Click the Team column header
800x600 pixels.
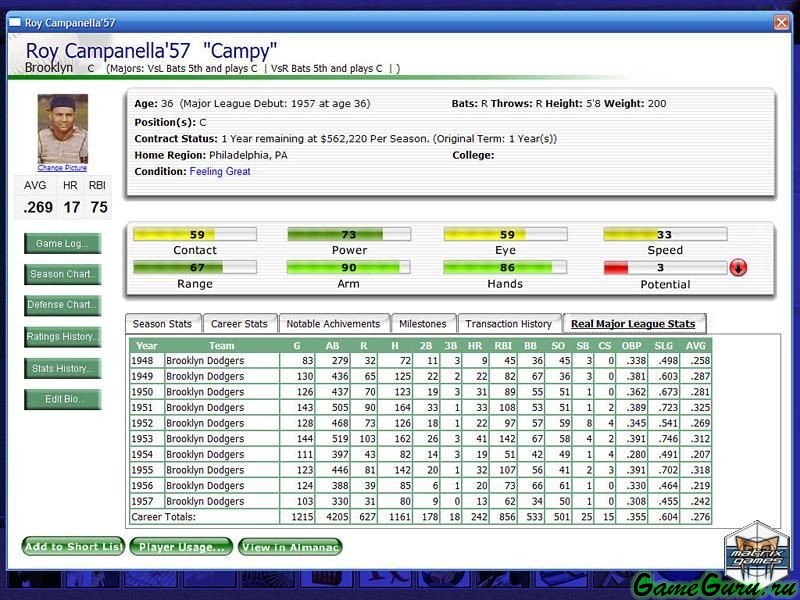pos(221,345)
